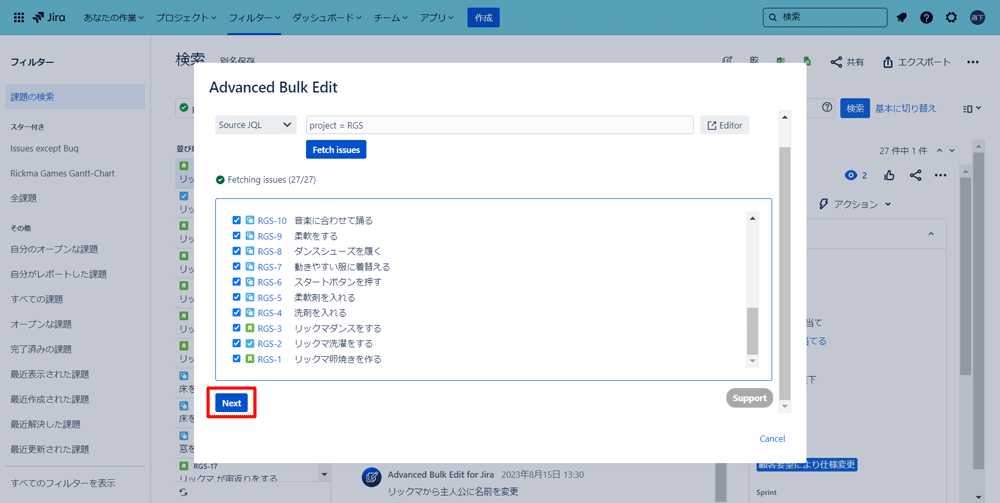Select Rickma Games Gantt-Chart filter in sidebar
1000x503 pixels.
click(x=62, y=173)
